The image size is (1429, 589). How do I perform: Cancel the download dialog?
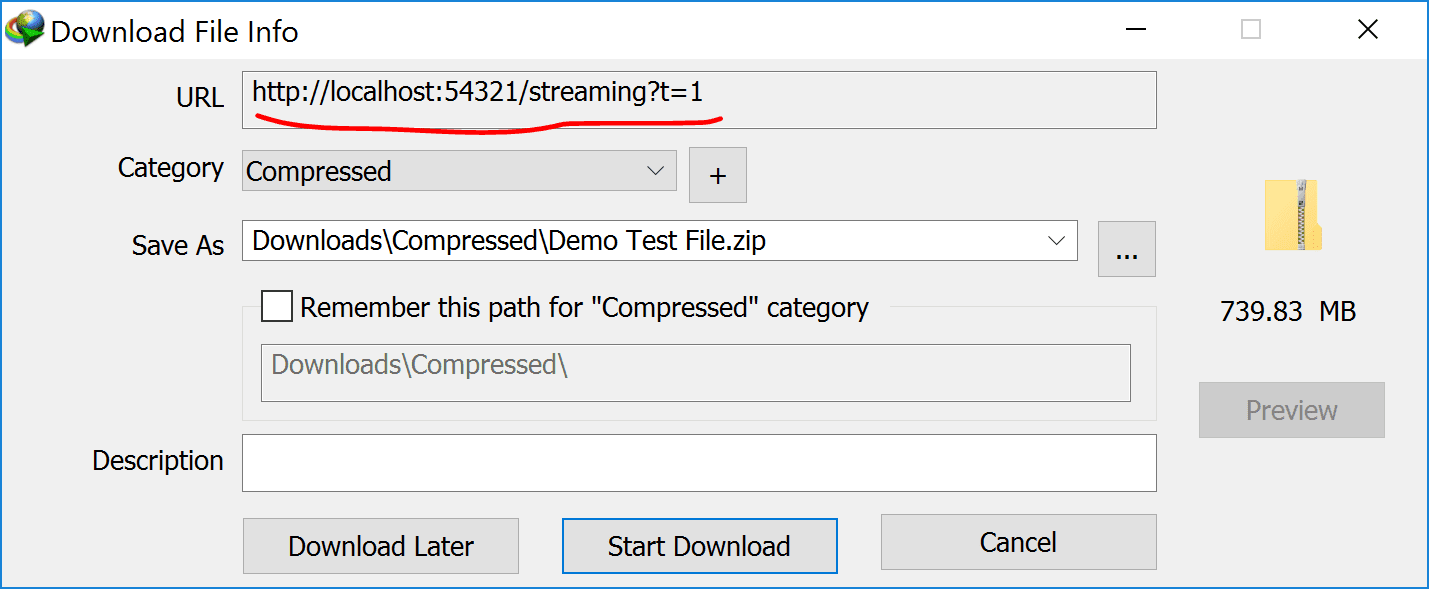pyautogui.click(x=1017, y=541)
